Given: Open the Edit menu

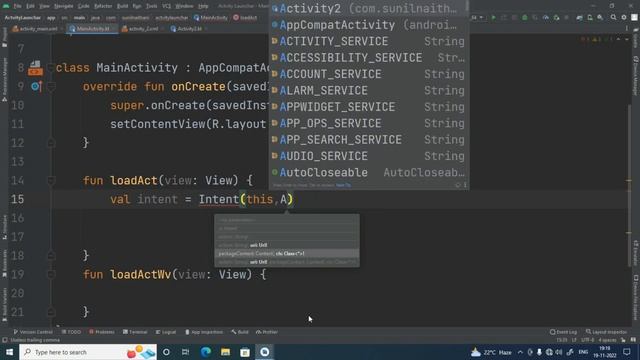Looking at the screenshot, I should 31,6.
